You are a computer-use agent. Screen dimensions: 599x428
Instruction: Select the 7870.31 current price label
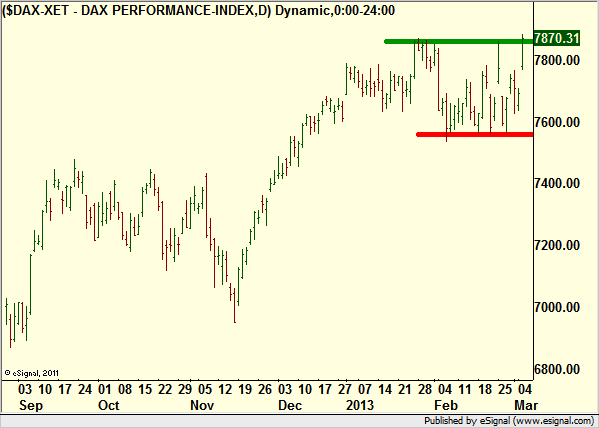pos(557,38)
